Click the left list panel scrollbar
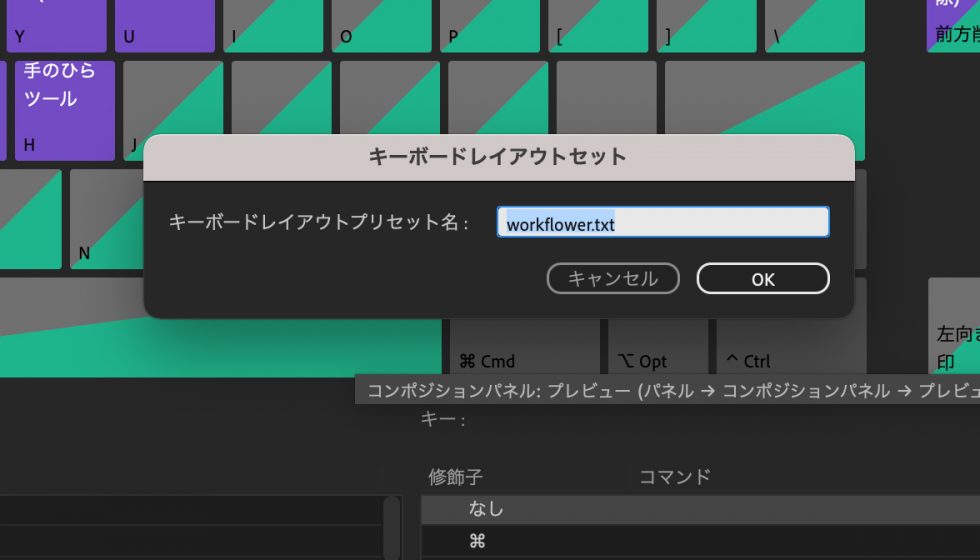 pyautogui.click(x=391, y=528)
